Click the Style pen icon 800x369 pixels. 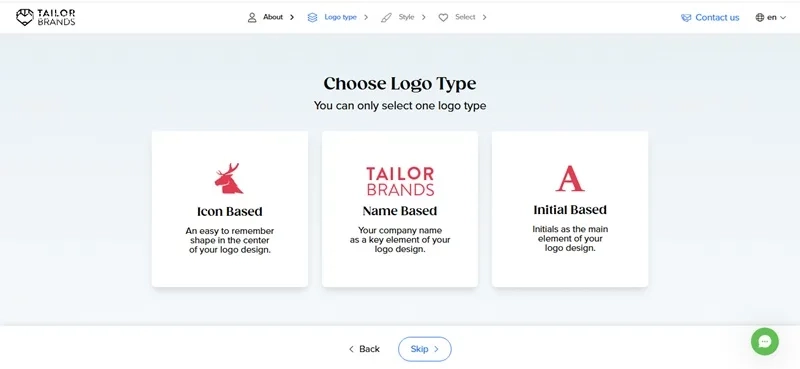coord(387,17)
